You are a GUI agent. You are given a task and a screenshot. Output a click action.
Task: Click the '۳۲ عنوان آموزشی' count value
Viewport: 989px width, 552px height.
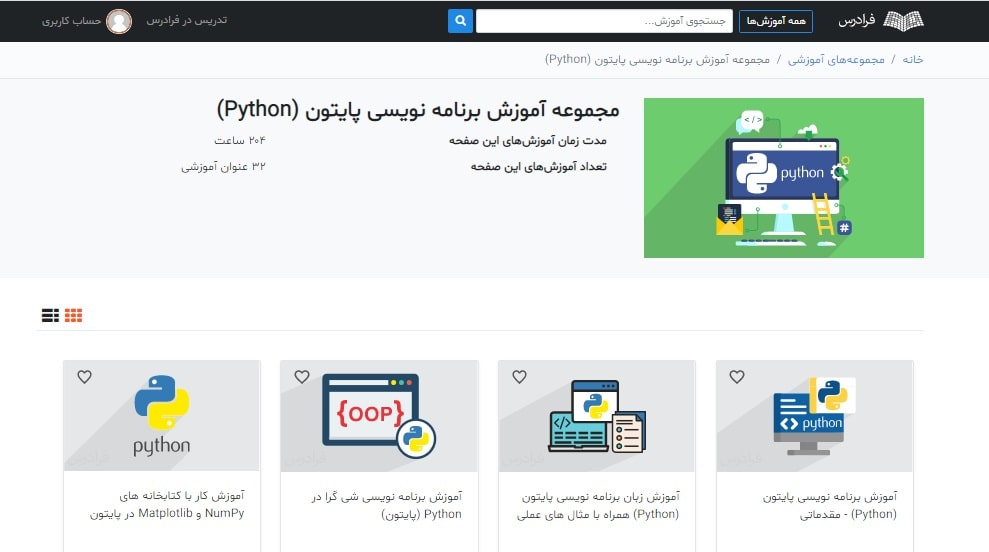point(223,167)
